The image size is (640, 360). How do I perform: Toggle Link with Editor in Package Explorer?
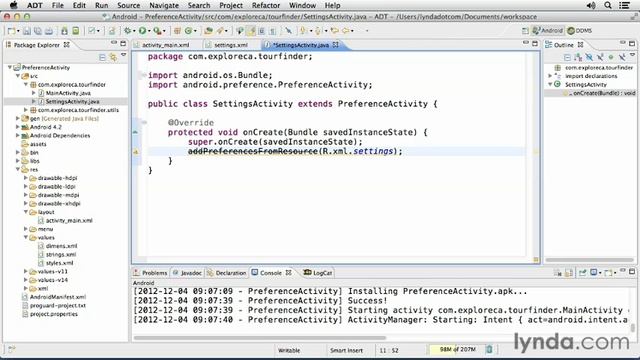(113, 57)
